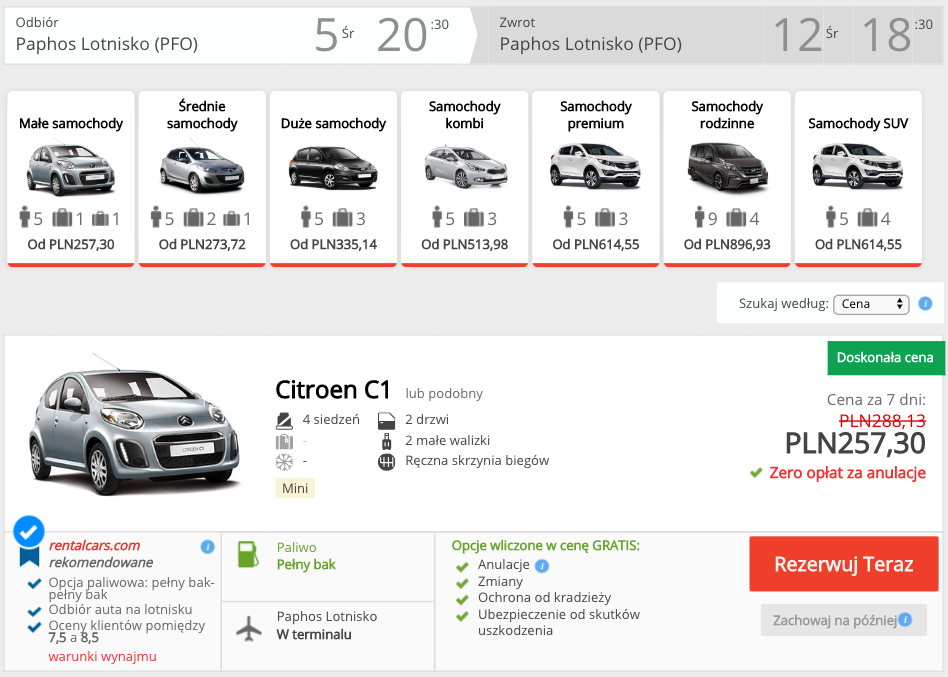Click info icon on Zachowaj na później

[905, 620]
